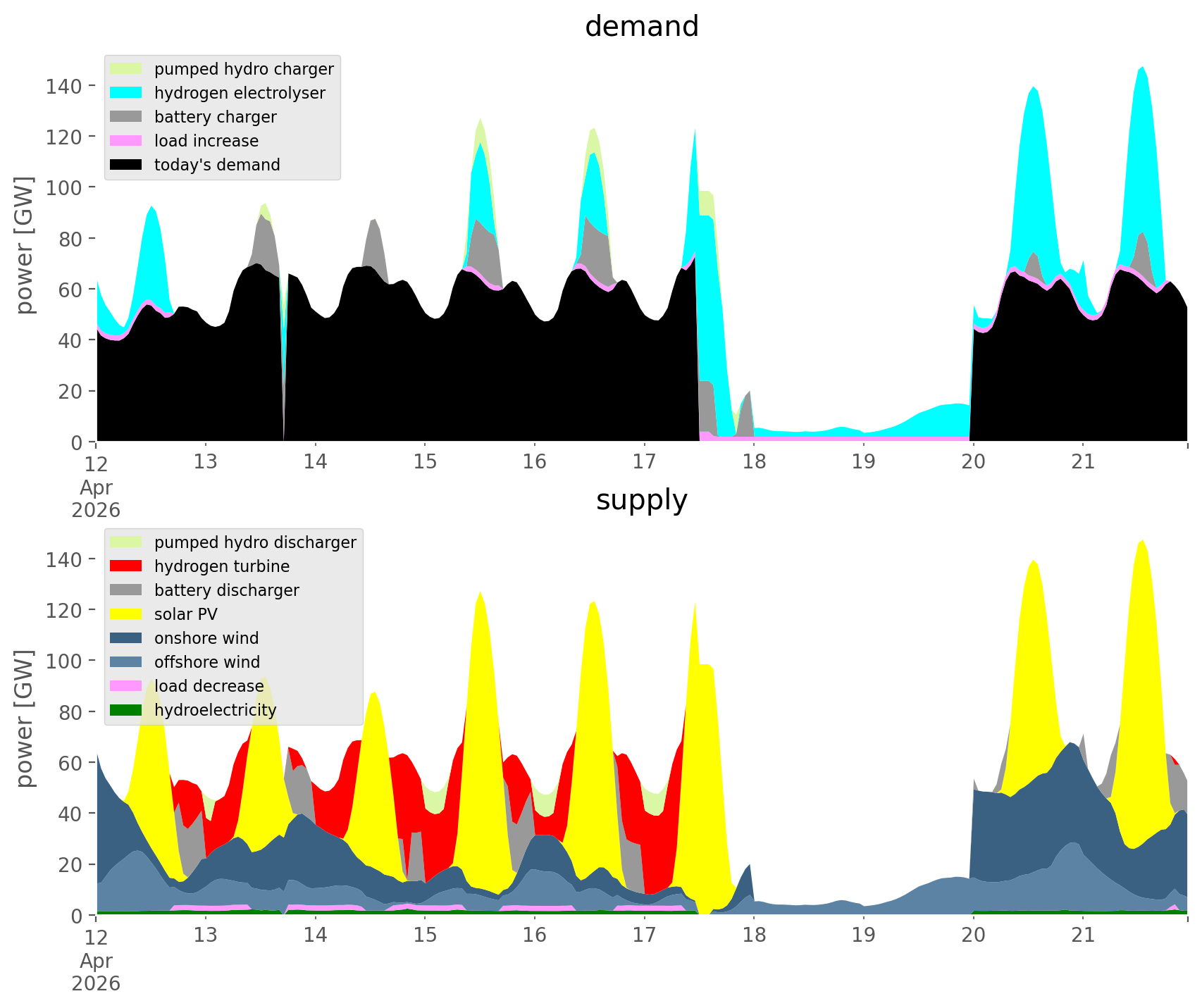Viewport: 1202px width, 1008px height.
Task: Click the offshore wind legend swatch
Action: (x=126, y=662)
